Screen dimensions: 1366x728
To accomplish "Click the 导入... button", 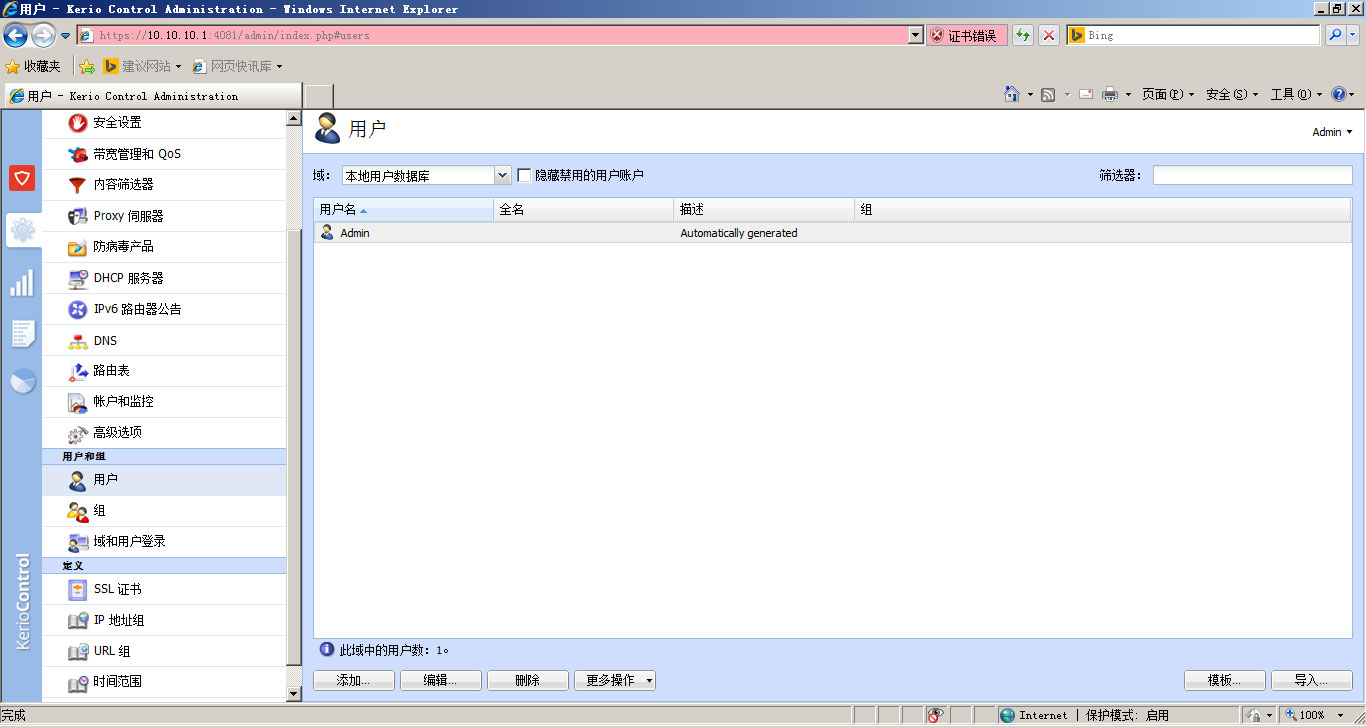I will (x=1311, y=680).
